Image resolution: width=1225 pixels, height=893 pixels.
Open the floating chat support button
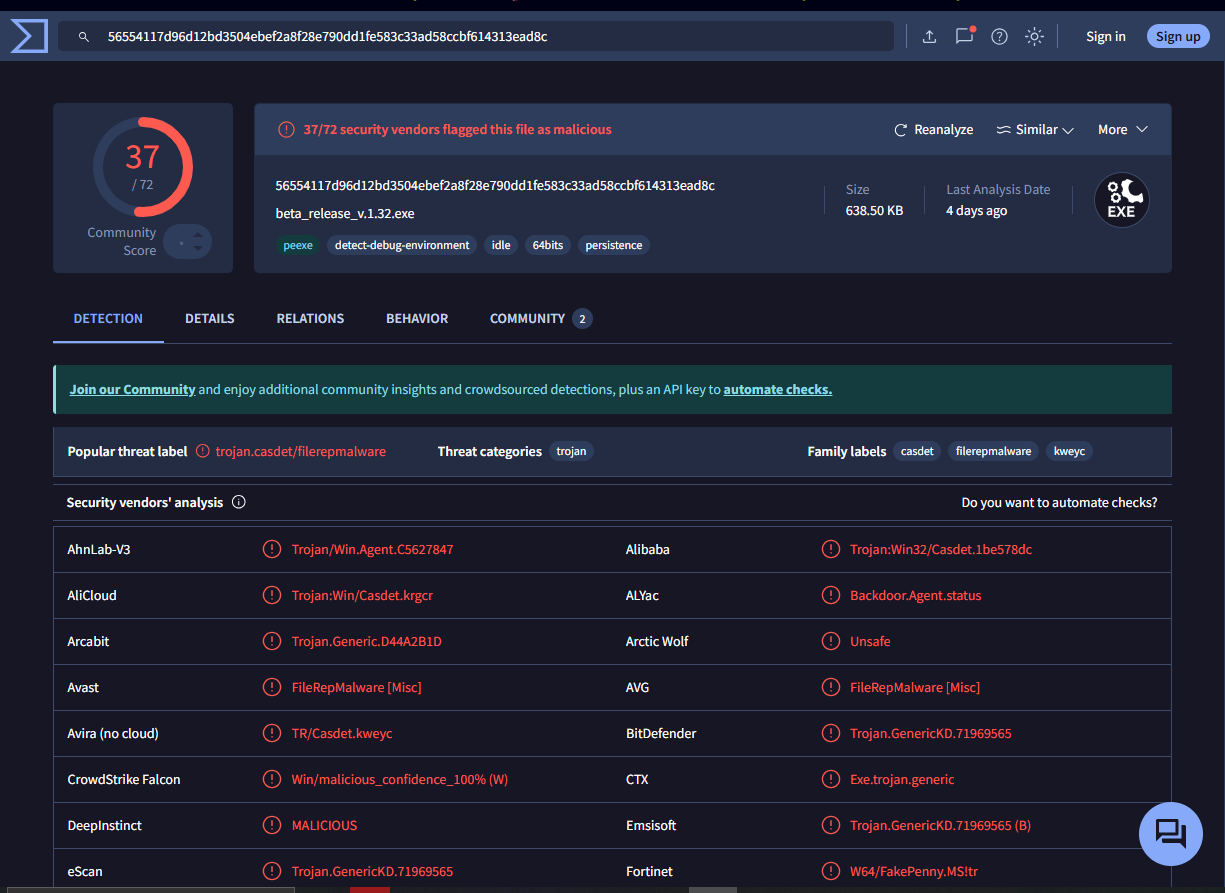pyautogui.click(x=1171, y=833)
